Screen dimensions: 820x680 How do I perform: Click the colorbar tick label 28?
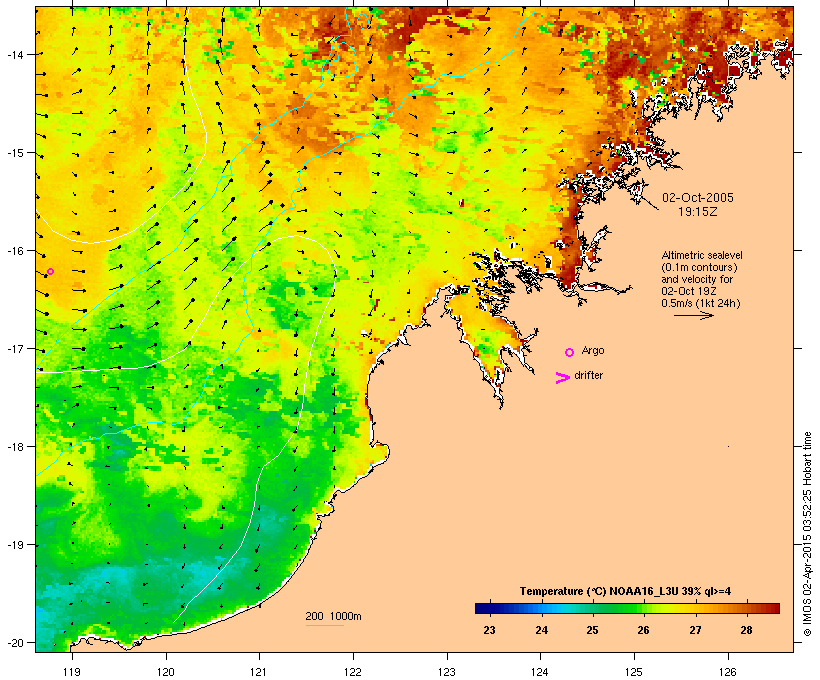[746, 630]
